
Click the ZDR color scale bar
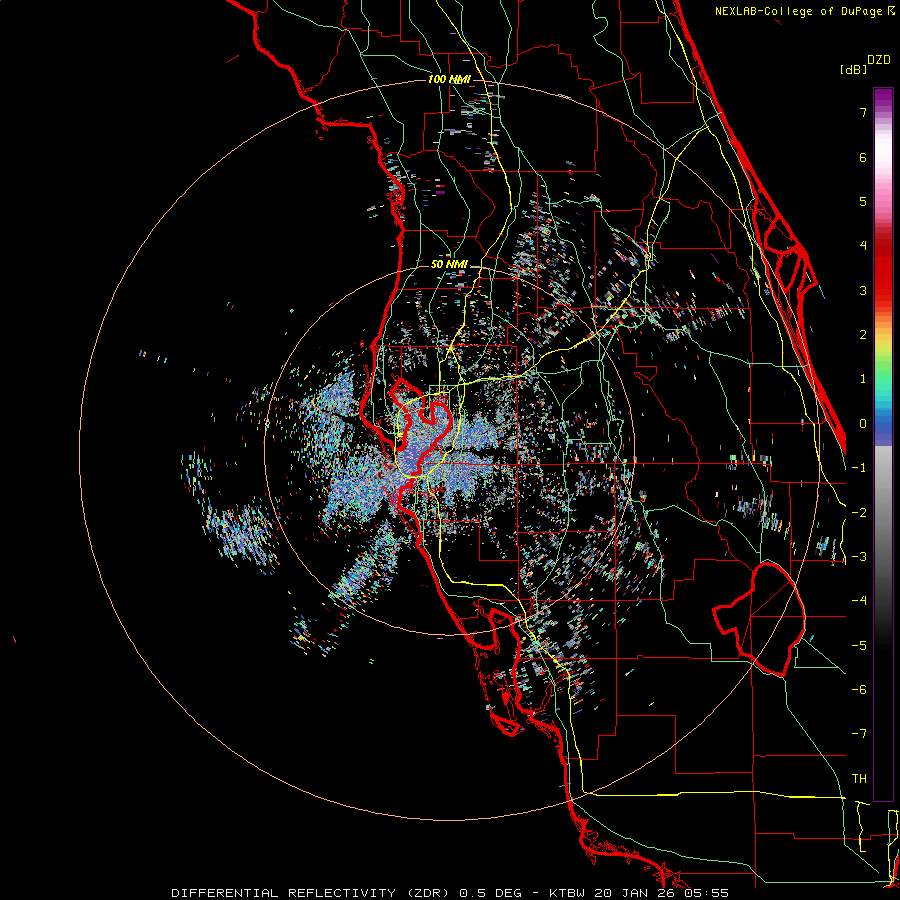(x=883, y=444)
